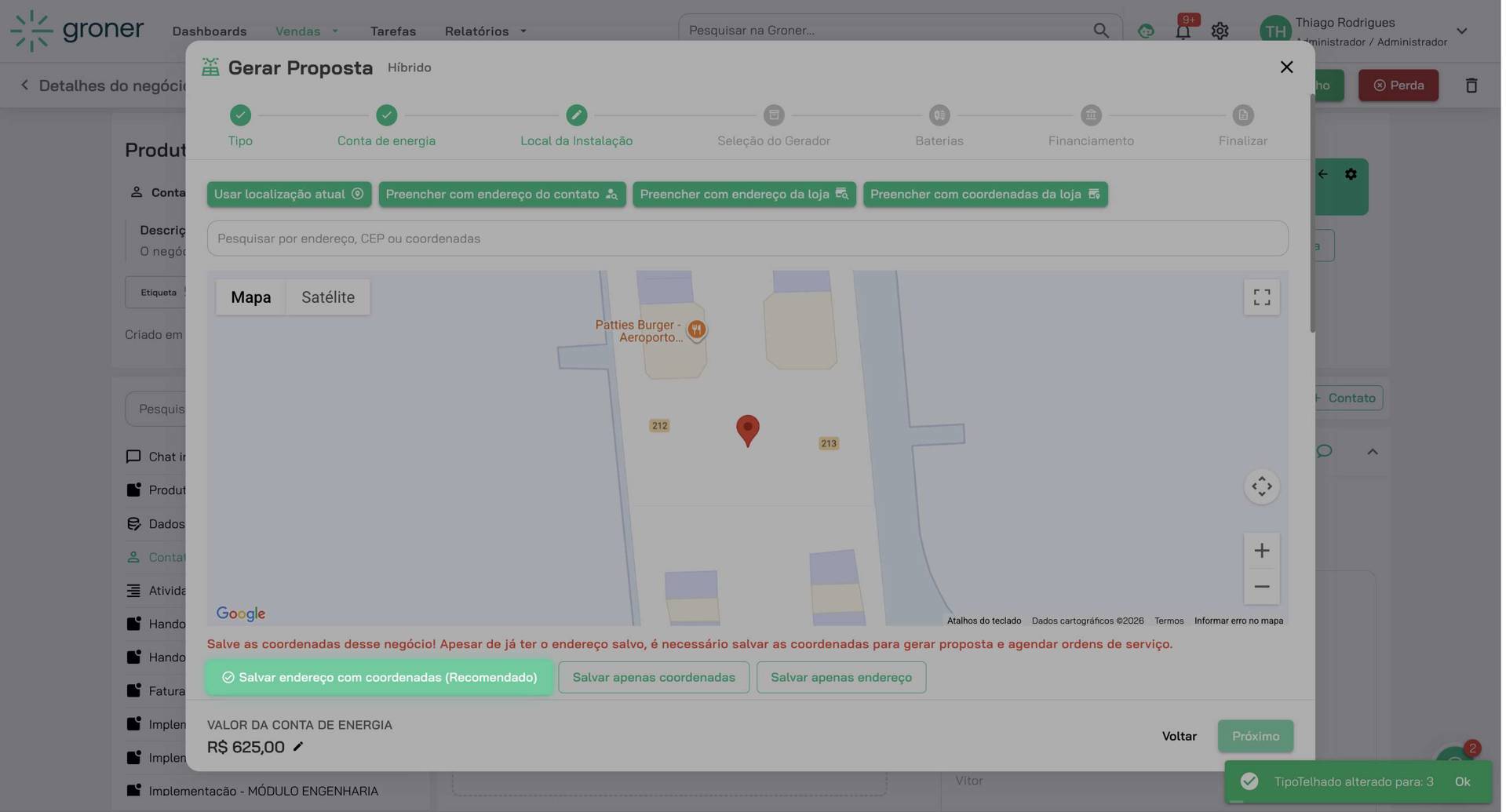The image size is (1506, 812).
Task: Open the notifications bell icon
Action: pyautogui.click(x=1182, y=31)
